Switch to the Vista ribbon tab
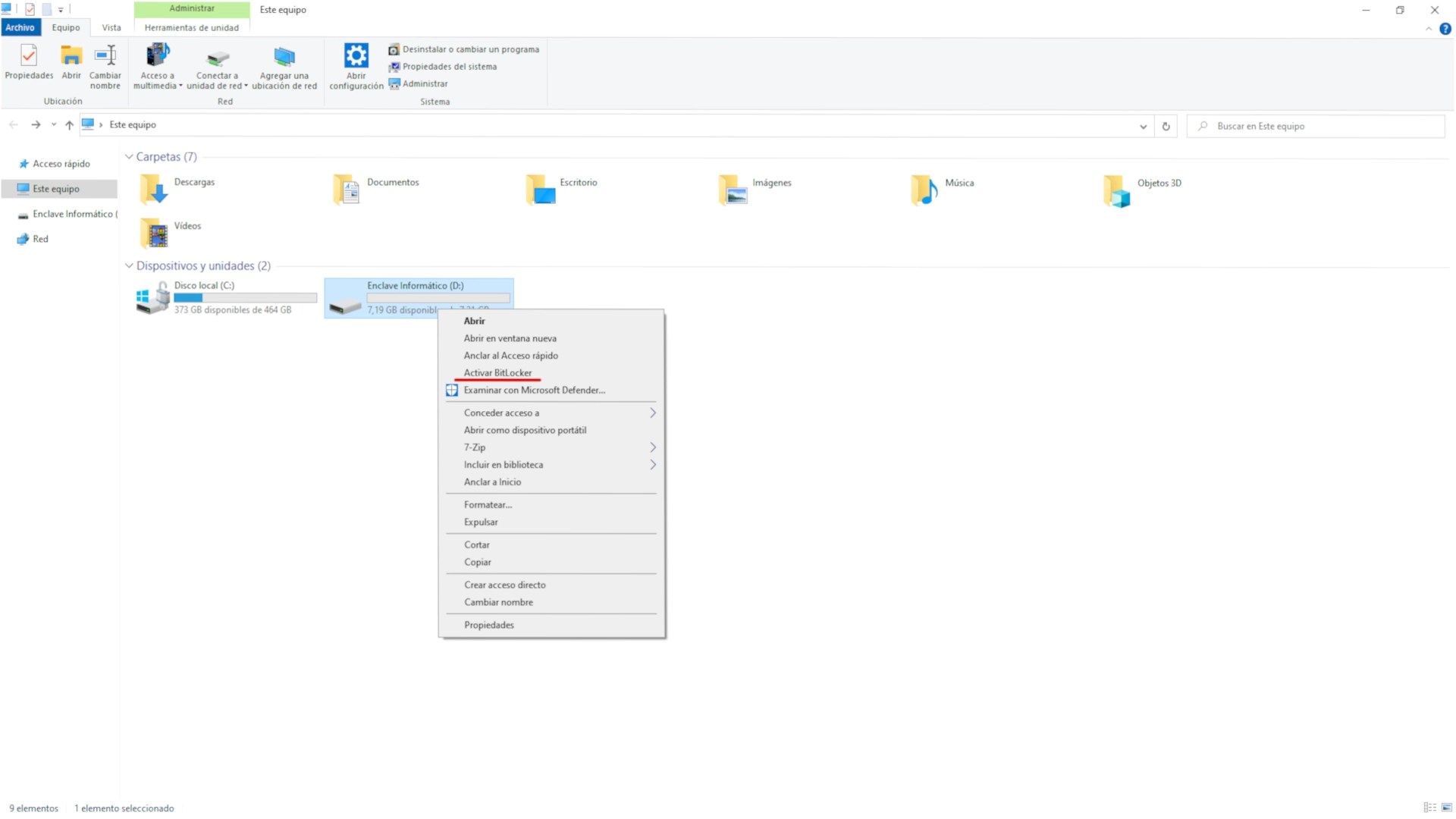 tap(111, 27)
